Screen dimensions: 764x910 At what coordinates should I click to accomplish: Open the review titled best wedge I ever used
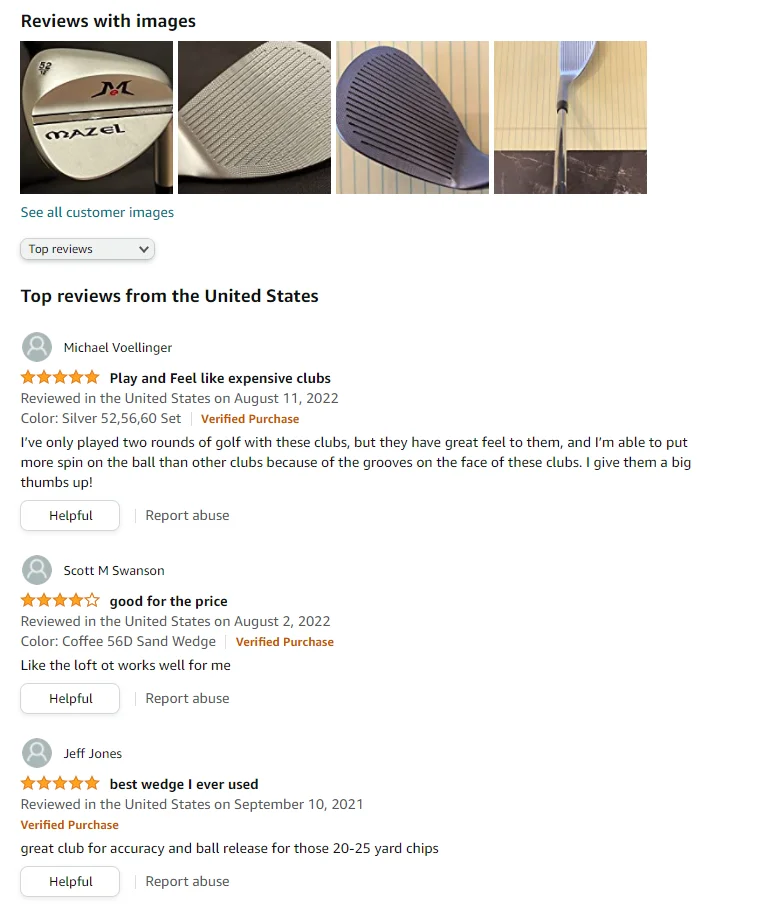(184, 784)
